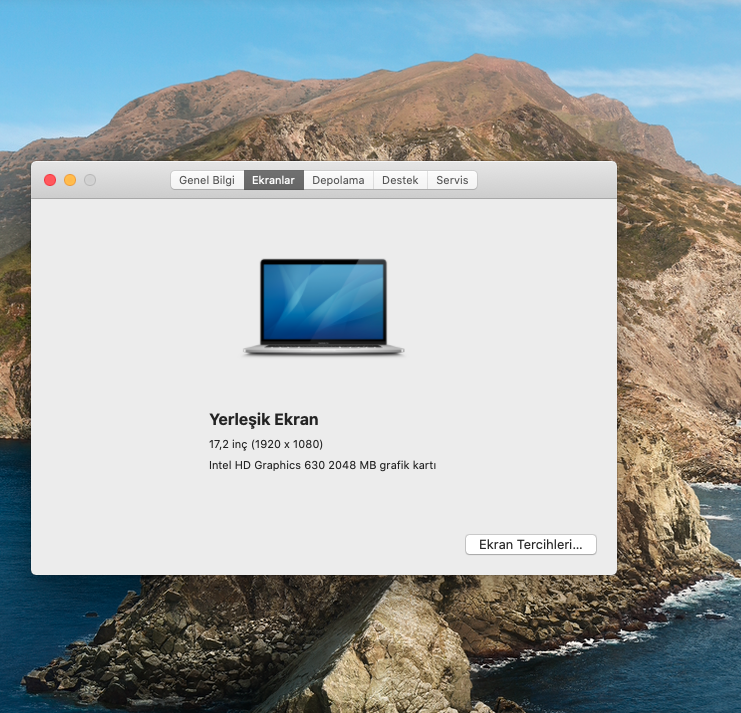Click the Ekran Tercihleri... button
741x713 pixels.
[530, 544]
